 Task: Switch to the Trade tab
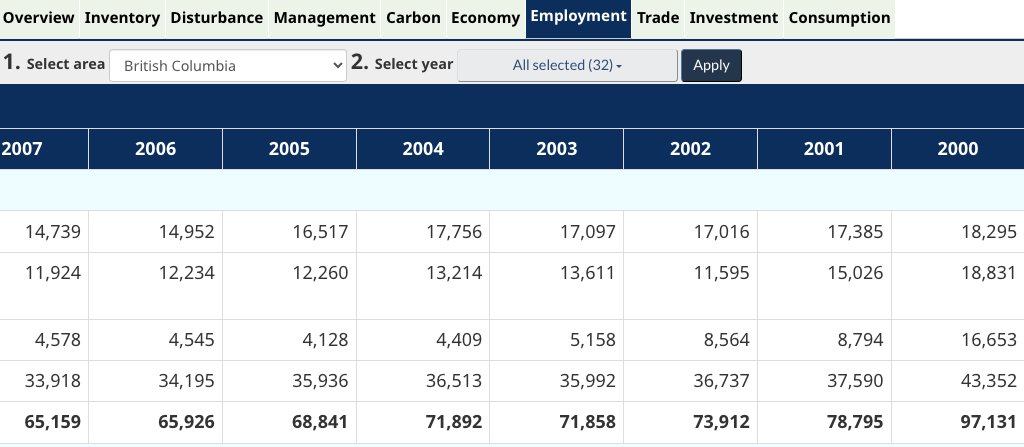(658, 18)
